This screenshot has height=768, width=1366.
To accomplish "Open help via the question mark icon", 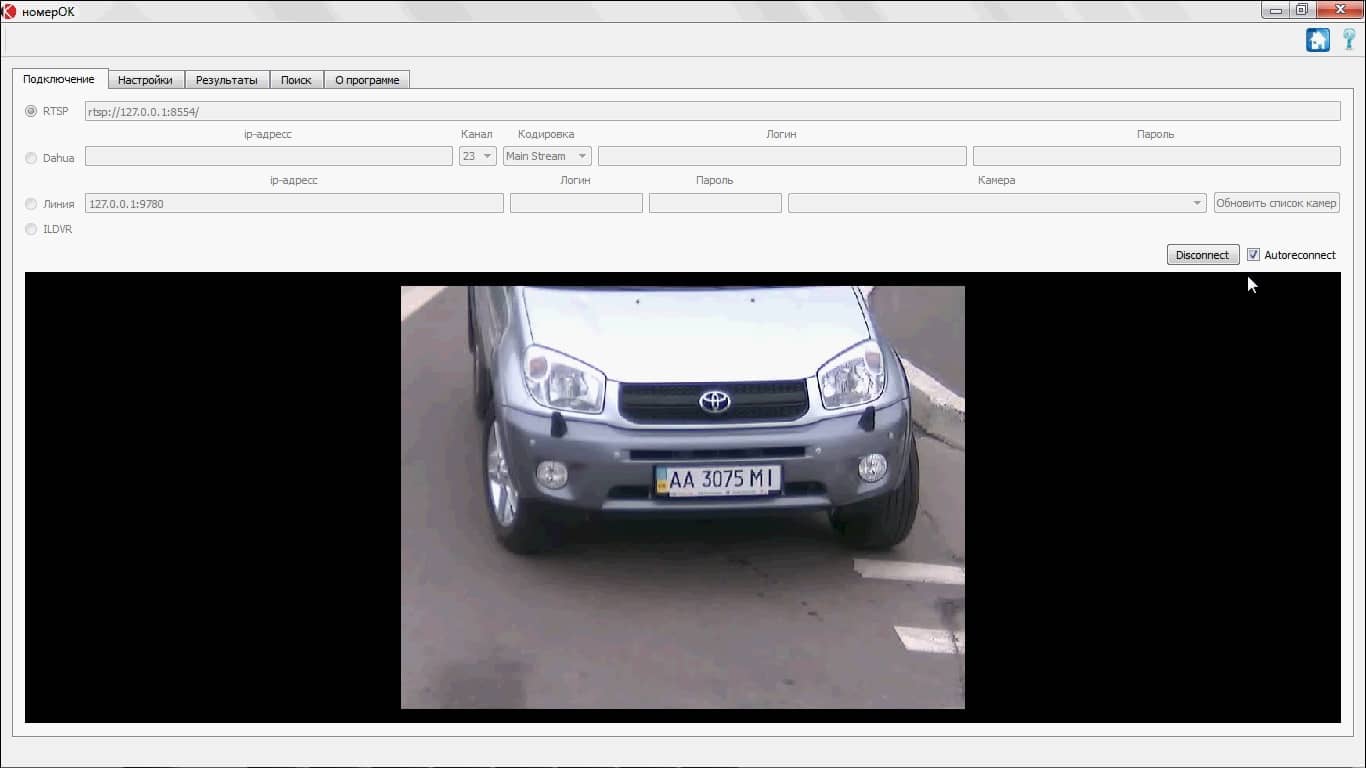I will (x=1349, y=40).
